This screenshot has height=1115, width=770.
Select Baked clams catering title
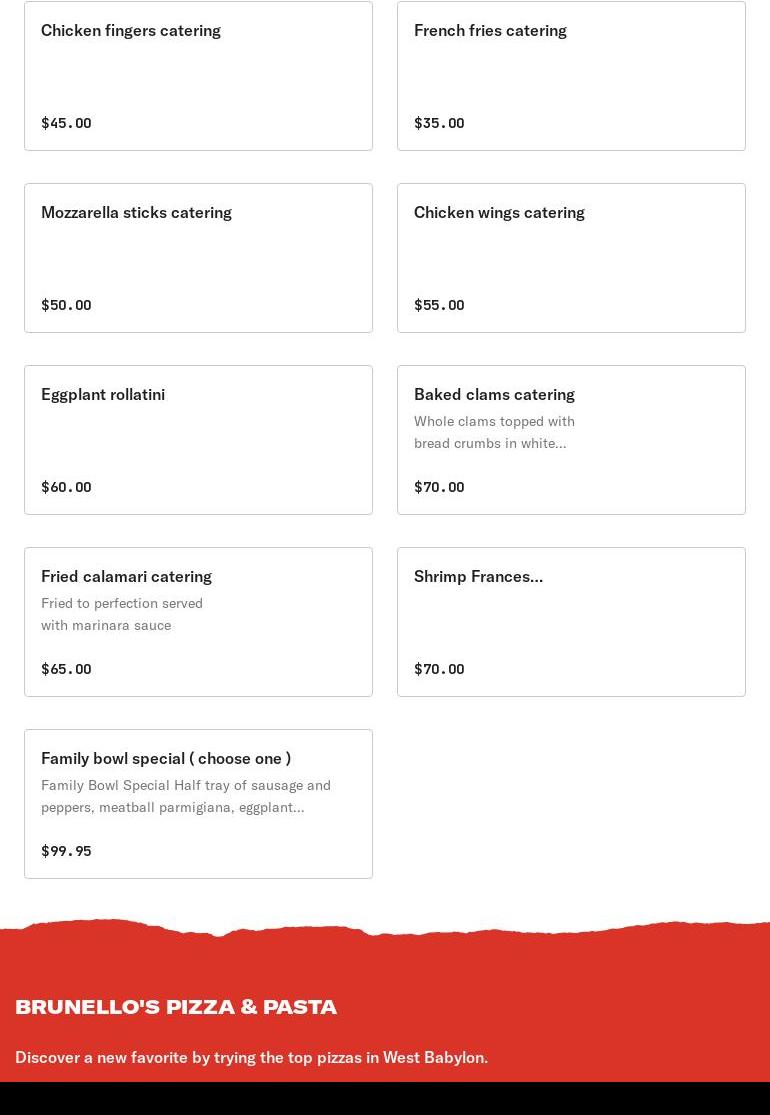[494, 394]
